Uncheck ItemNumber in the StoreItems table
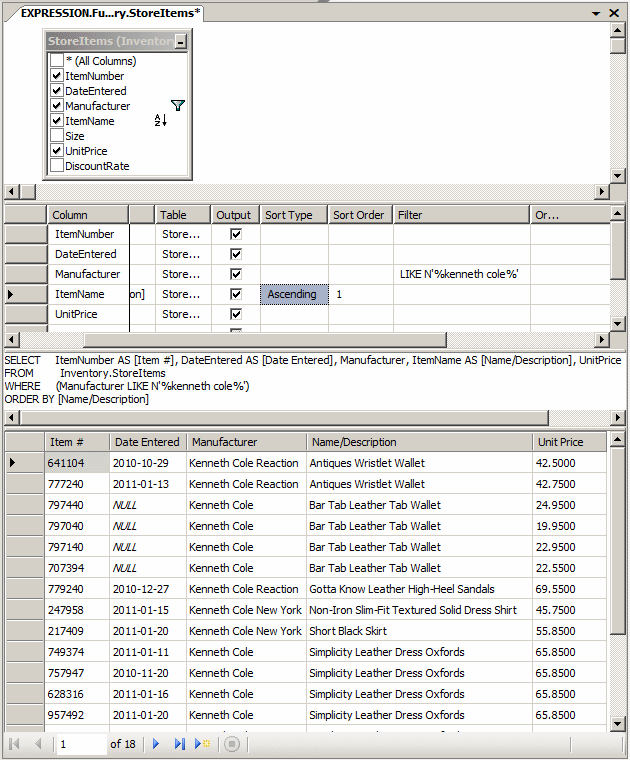Viewport: 630px width, 760px height. tap(57, 76)
